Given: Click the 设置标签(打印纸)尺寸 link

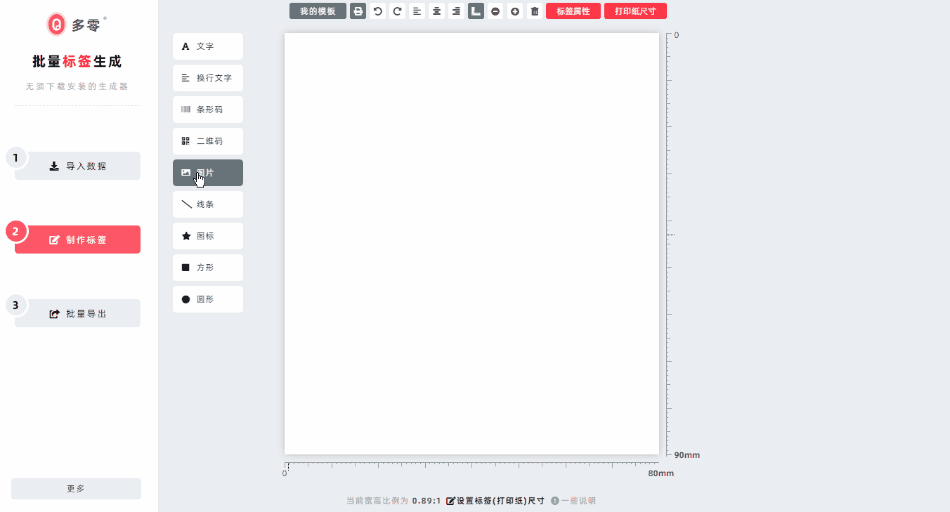Looking at the screenshot, I should (495, 500).
